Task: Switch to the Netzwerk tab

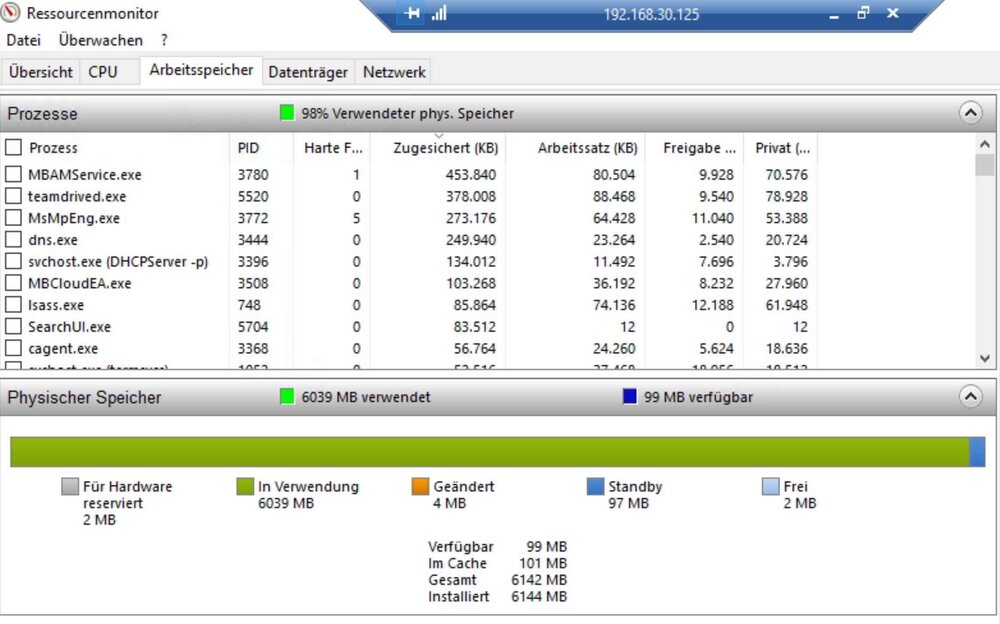Action: [394, 72]
